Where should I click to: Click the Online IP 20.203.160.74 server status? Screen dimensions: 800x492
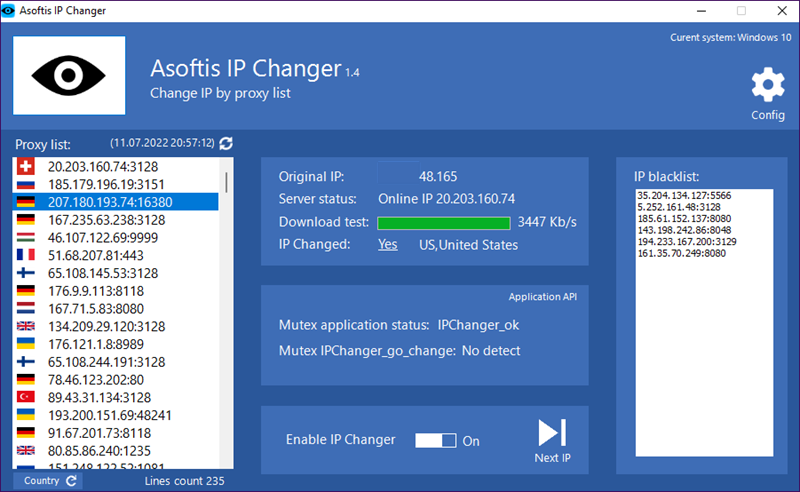pos(446,199)
